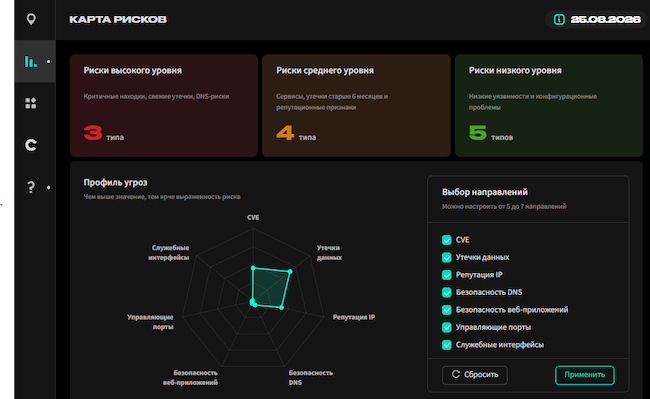Toggle the Управляющие порты checkbox

pos(446,327)
